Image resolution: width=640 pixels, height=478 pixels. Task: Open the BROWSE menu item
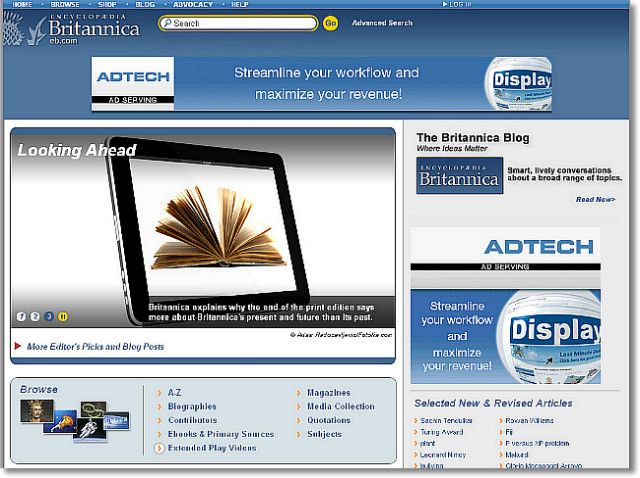tap(65, 4)
